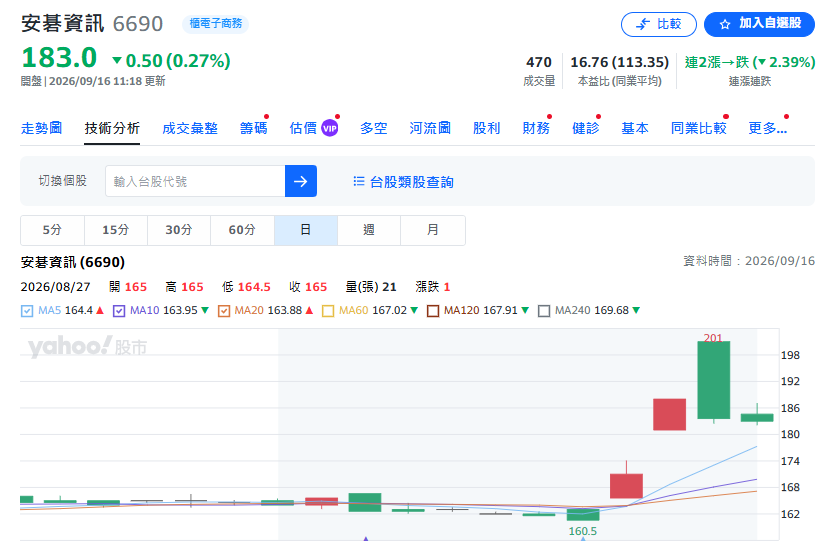The image size is (819, 544).
Task: Click the 連2漲→跌 streak text
Action: 750,63
